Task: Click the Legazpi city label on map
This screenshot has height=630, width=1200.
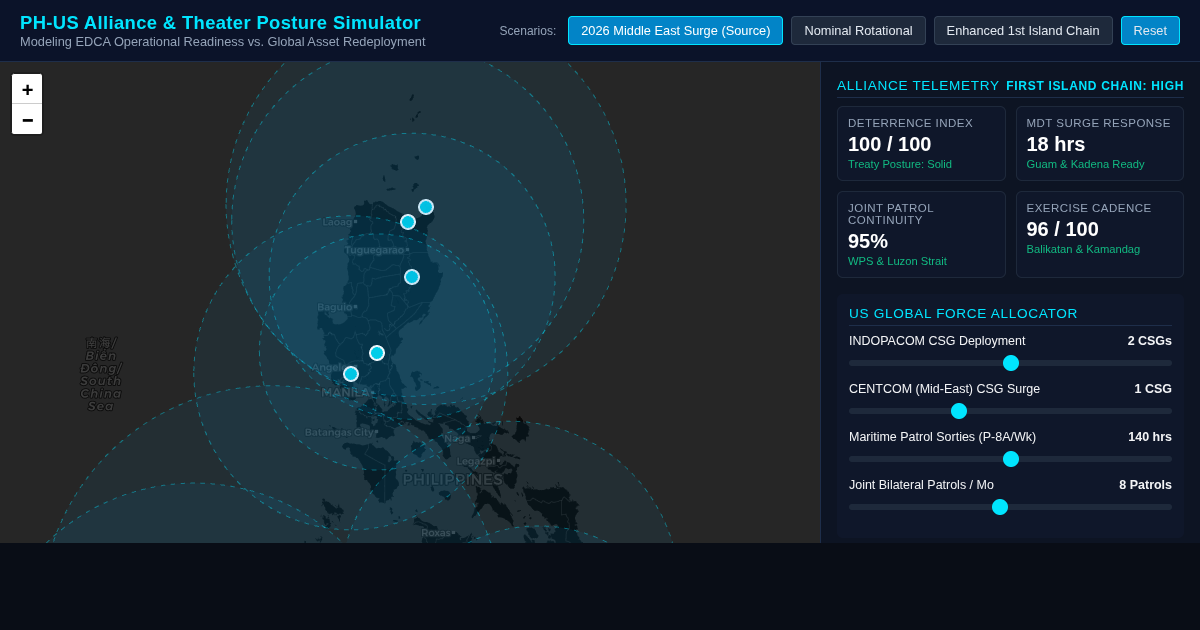Action: click(x=478, y=461)
